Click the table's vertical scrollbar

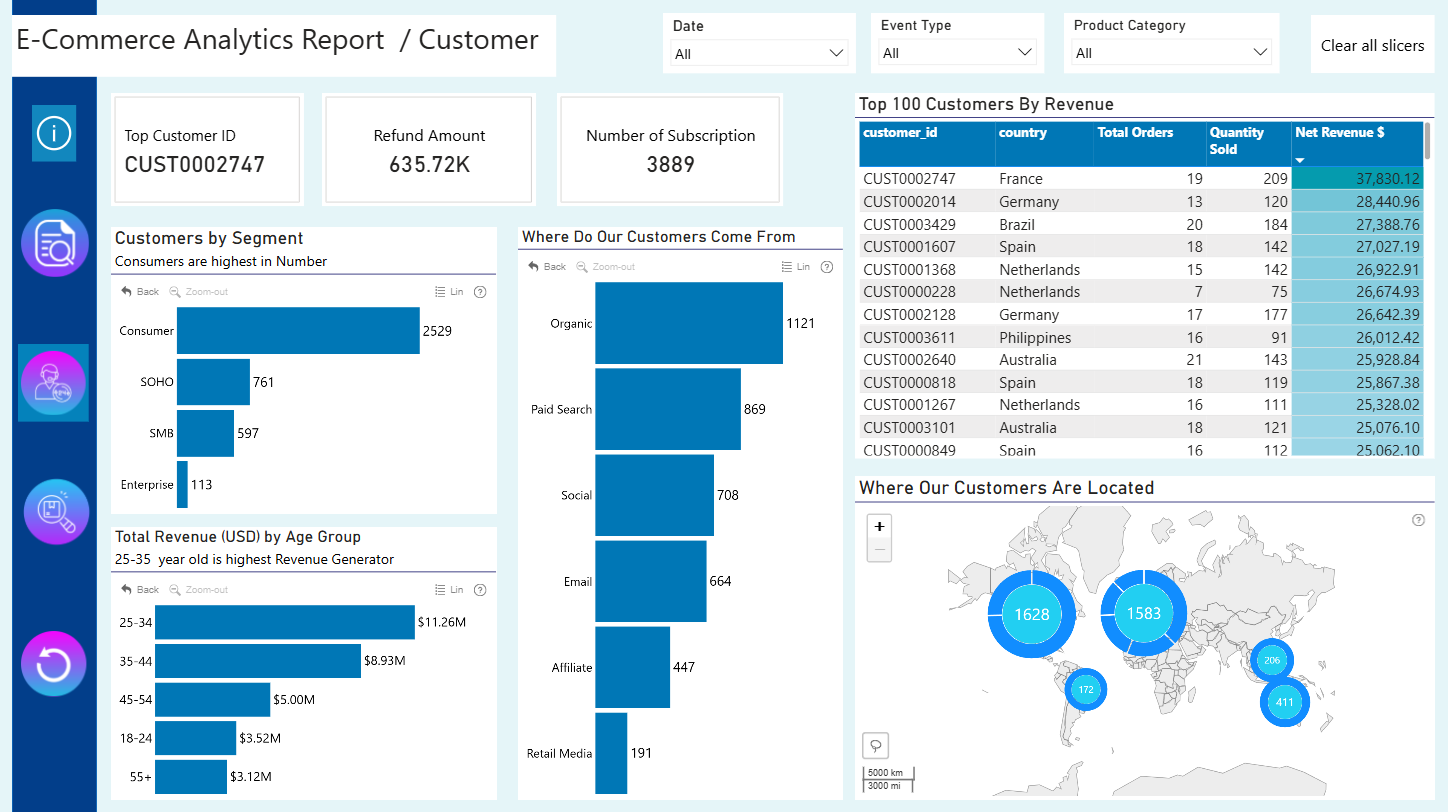1428,142
